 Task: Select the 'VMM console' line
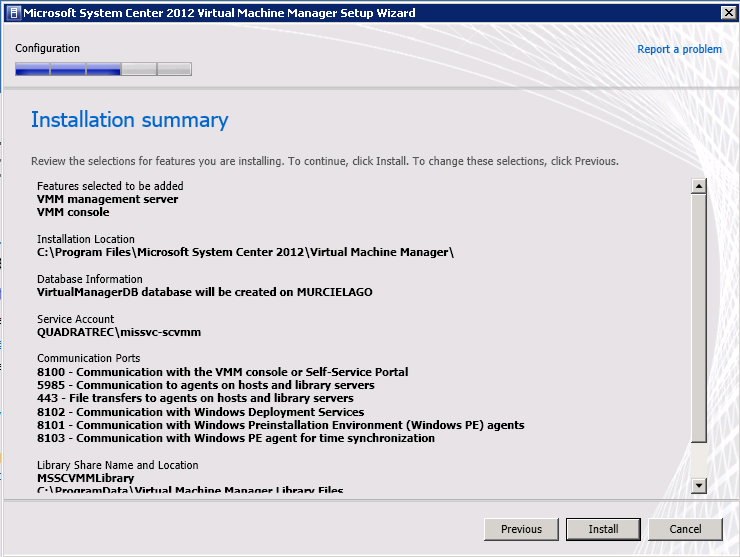tap(73, 212)
